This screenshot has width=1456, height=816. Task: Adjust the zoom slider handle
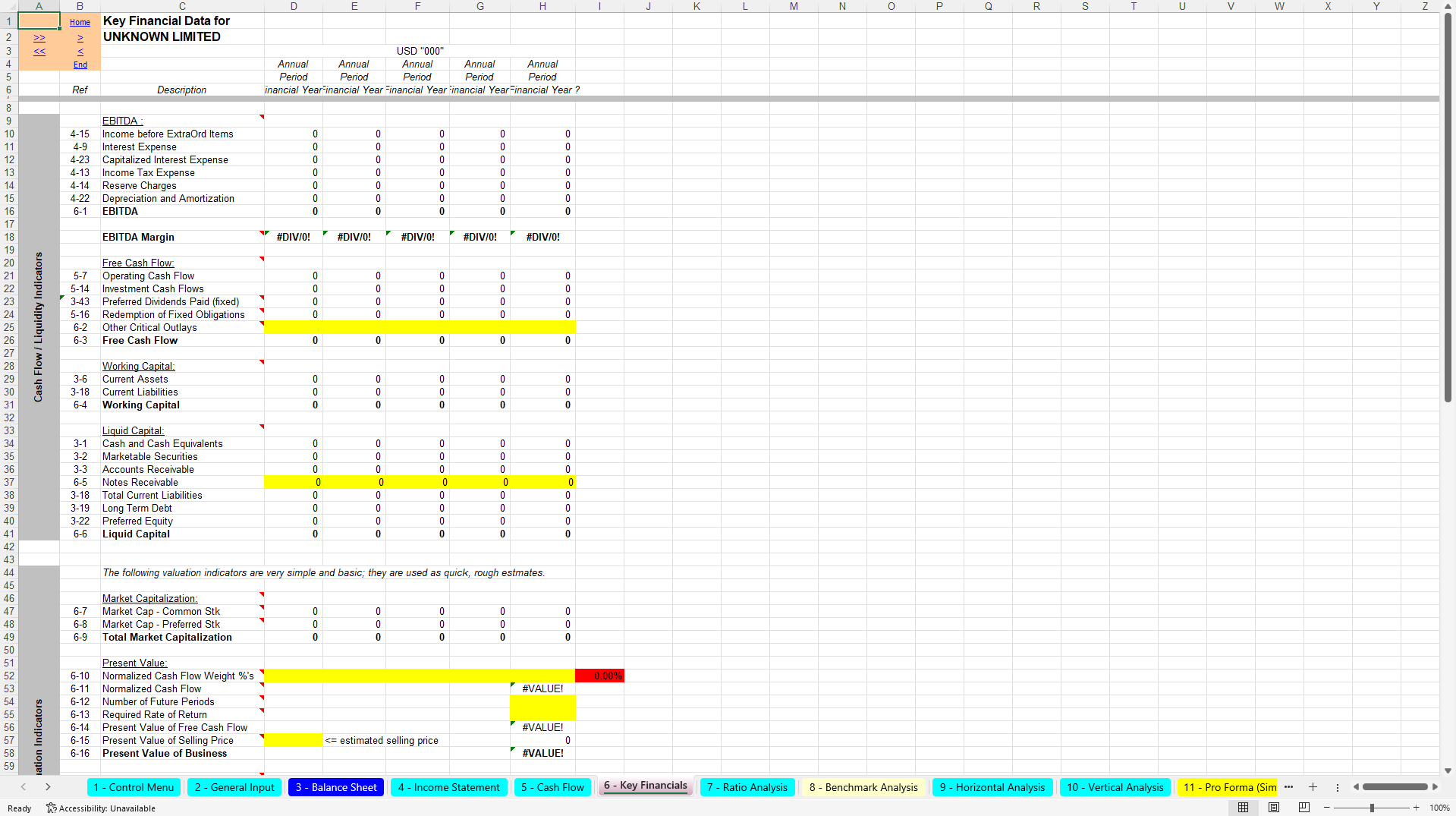(x=1372, y=808)
